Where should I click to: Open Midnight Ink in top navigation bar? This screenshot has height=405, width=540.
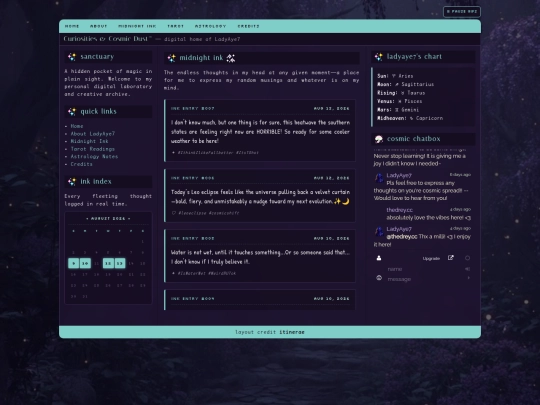click(137, 26)
